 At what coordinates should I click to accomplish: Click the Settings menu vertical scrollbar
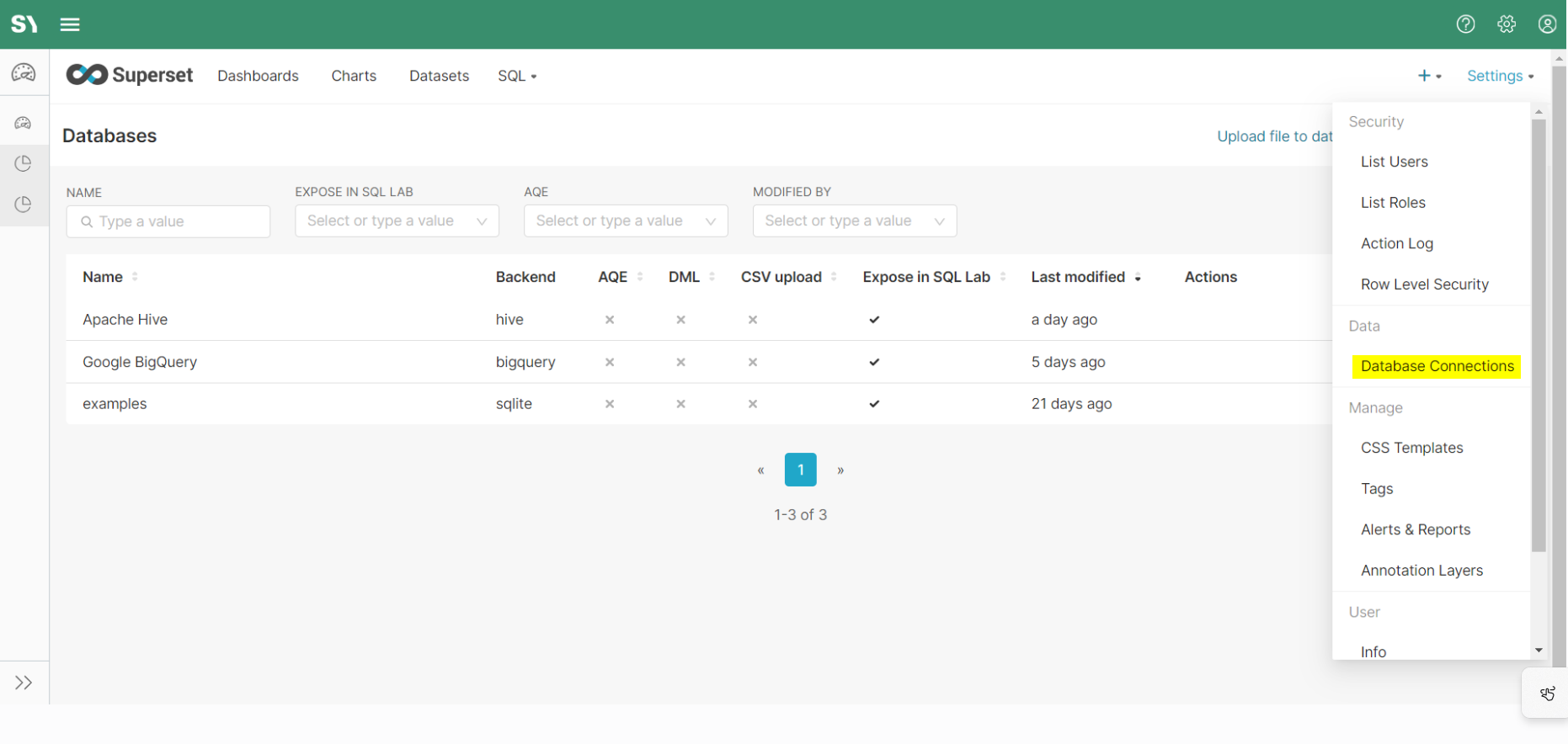1539,337
